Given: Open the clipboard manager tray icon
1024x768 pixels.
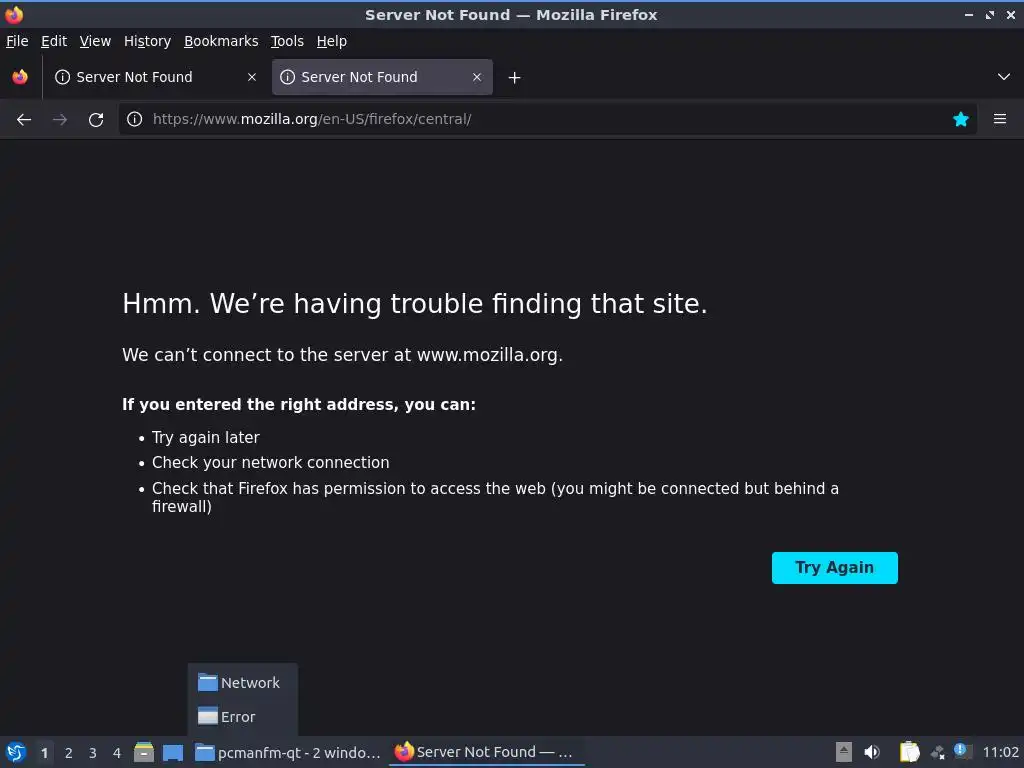Looking at the screenshot, I should [909, 752].
